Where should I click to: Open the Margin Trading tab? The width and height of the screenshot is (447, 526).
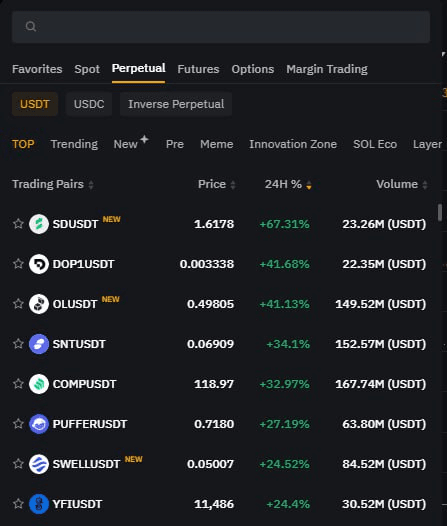[x=327, y=69]
